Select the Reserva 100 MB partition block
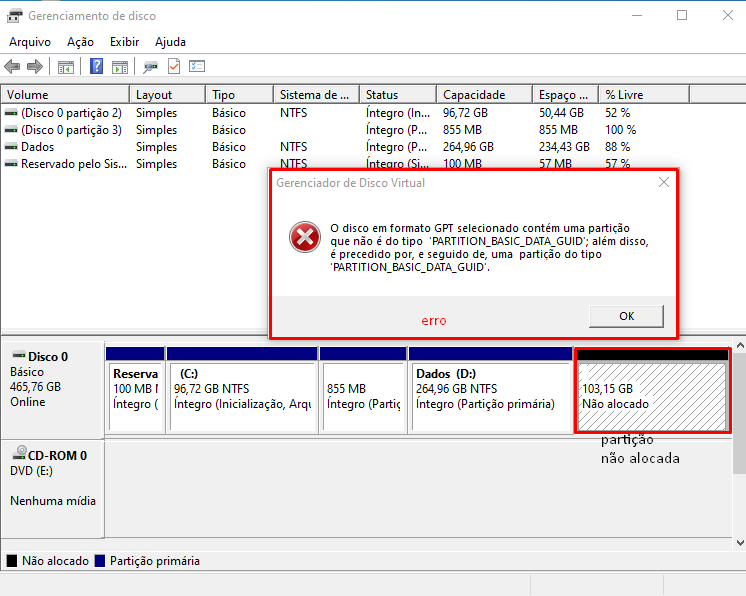 click(x=135, y=390)
